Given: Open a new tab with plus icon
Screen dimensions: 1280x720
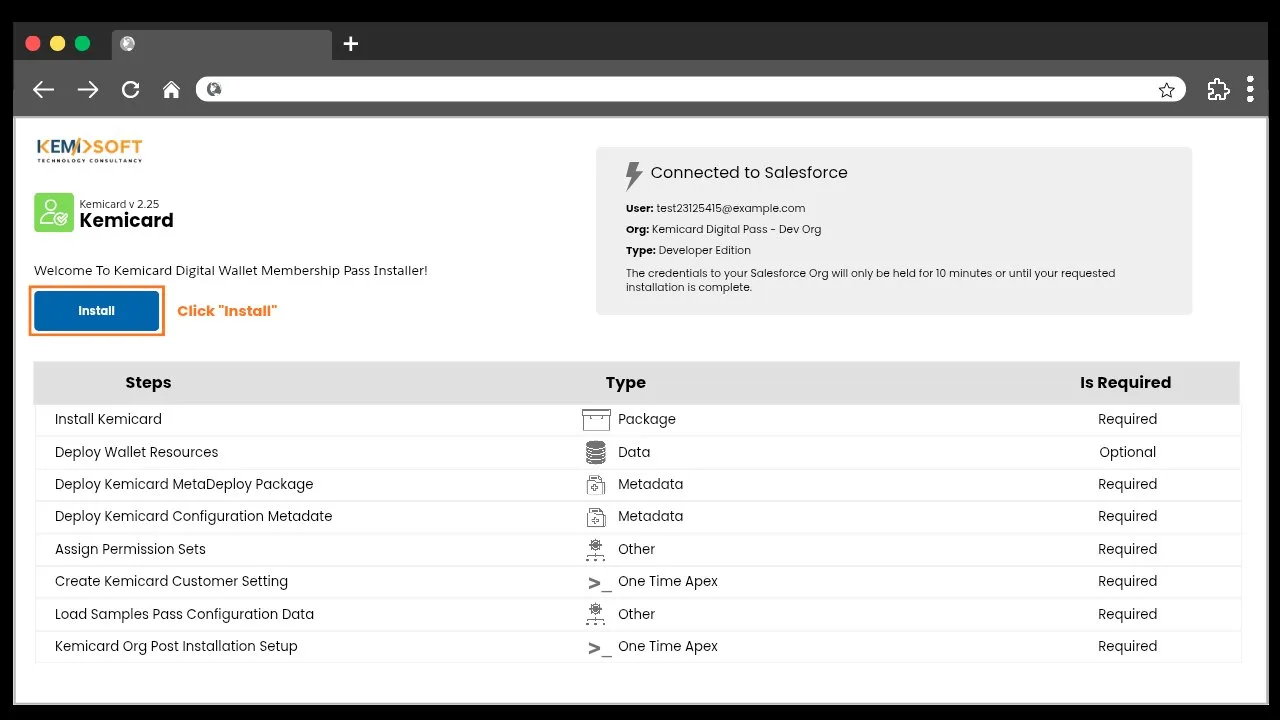Looking at the screenshot, I should point(350,44).
